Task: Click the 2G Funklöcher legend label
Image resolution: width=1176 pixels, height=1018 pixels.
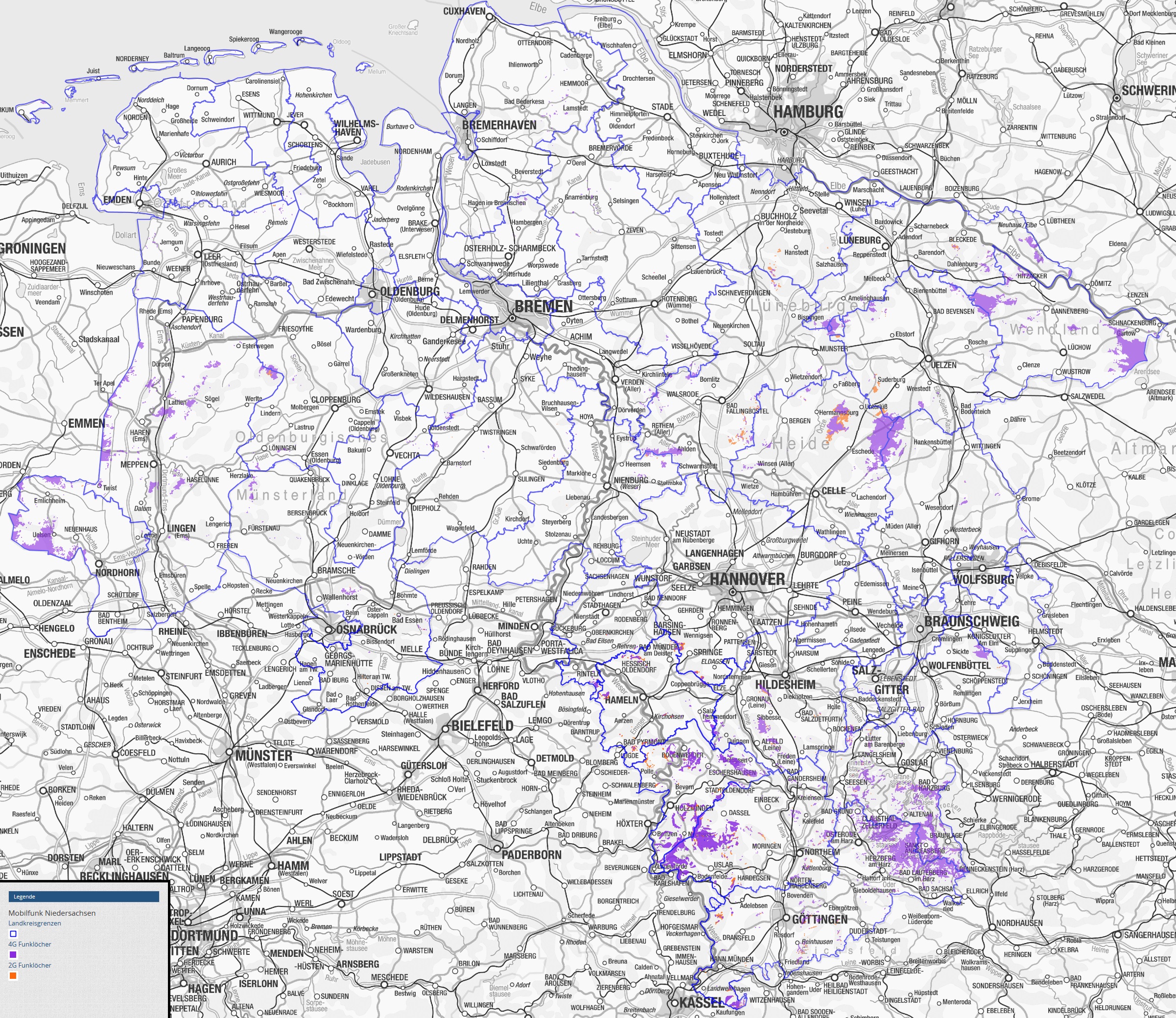Action: pyautogui.click(x=29, y=965)
